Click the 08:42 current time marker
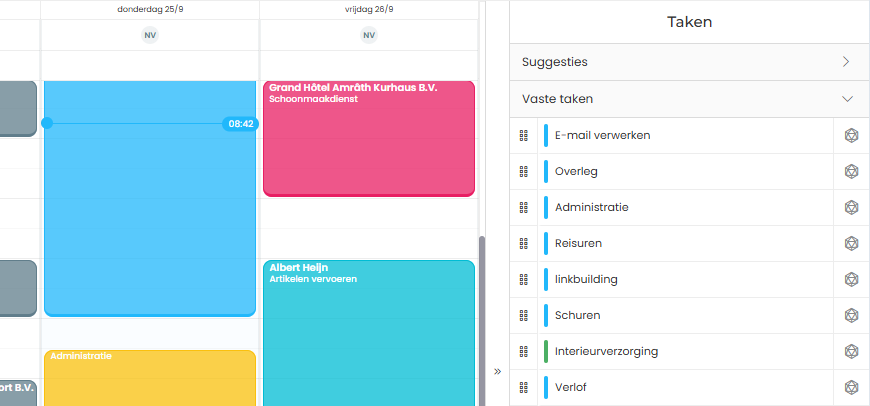The width and height of the screenshot is (870, 406). coord(240,124)
